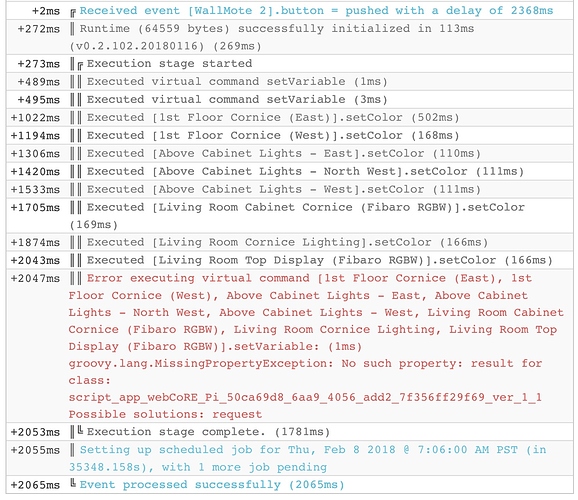The height and width of the screenshot is (500, 578).
Task: Click the Event processed successfully (2065ms) line
Action: pyautogui.click(x=212, y=485)
